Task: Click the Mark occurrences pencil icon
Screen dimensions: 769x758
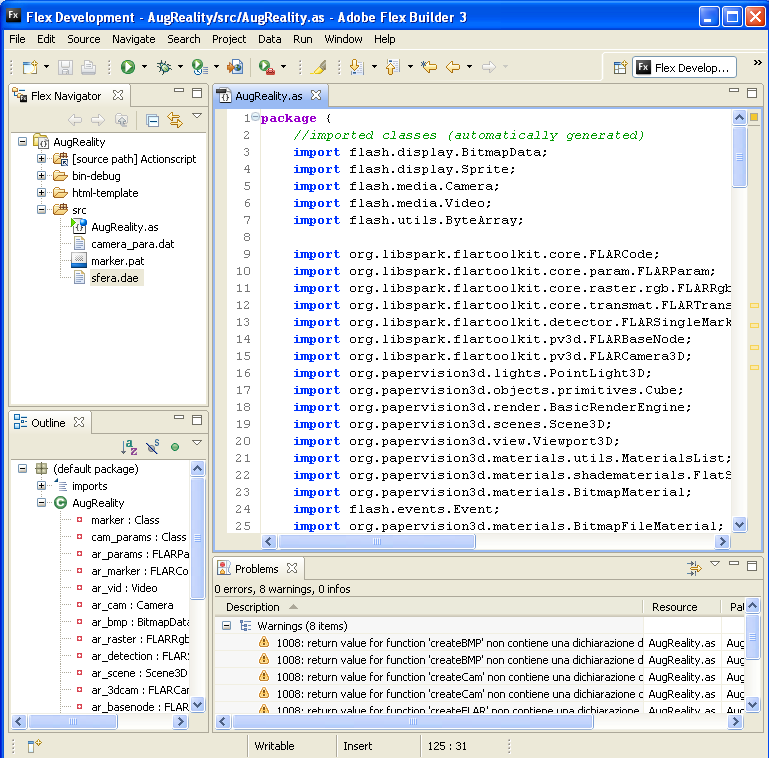Action: click(x=319, y=67)
